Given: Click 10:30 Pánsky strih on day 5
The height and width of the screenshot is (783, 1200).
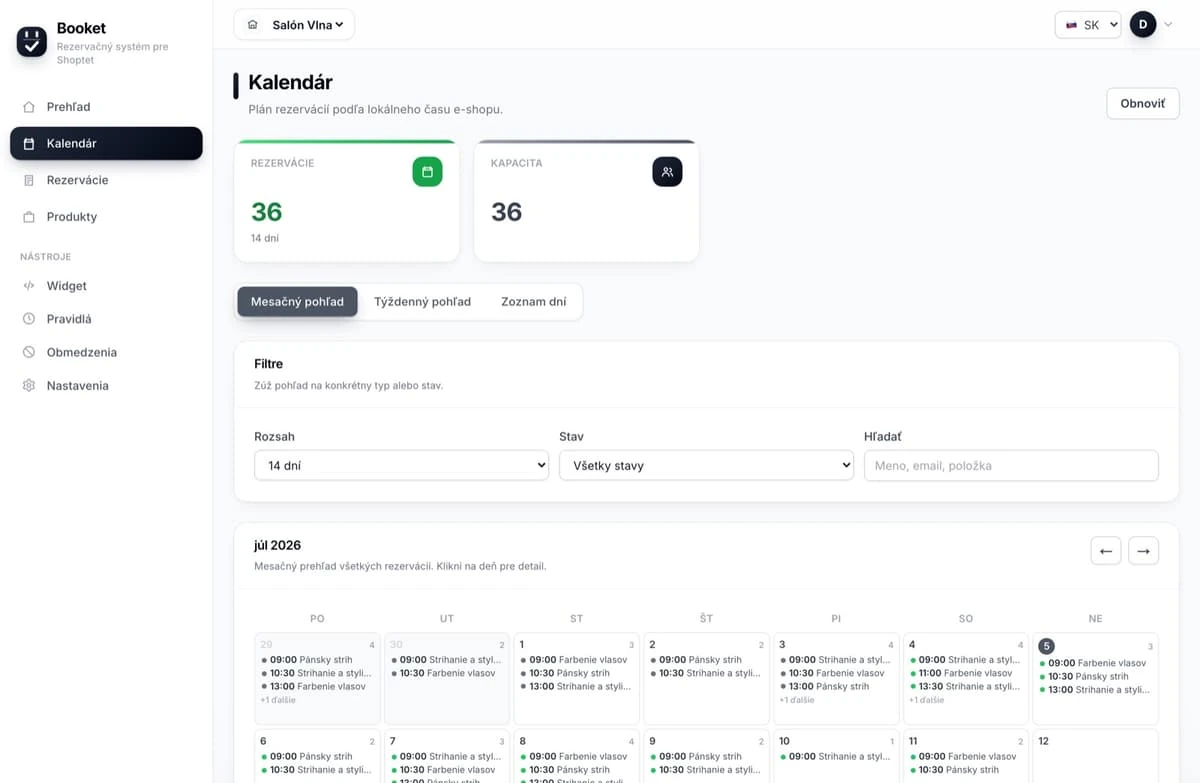Looking at the screenshot, I should point(1086,676).
